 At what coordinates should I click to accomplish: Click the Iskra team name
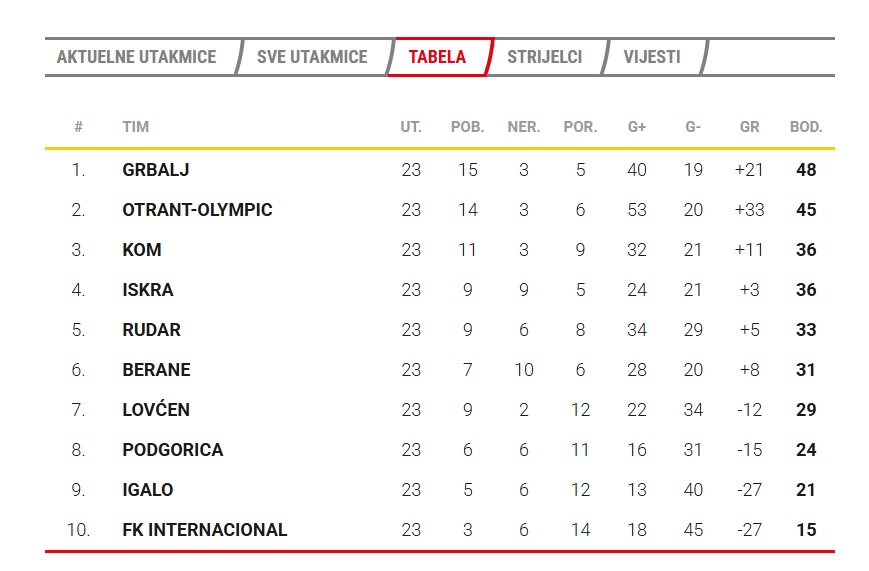click(x=148, y=290)
